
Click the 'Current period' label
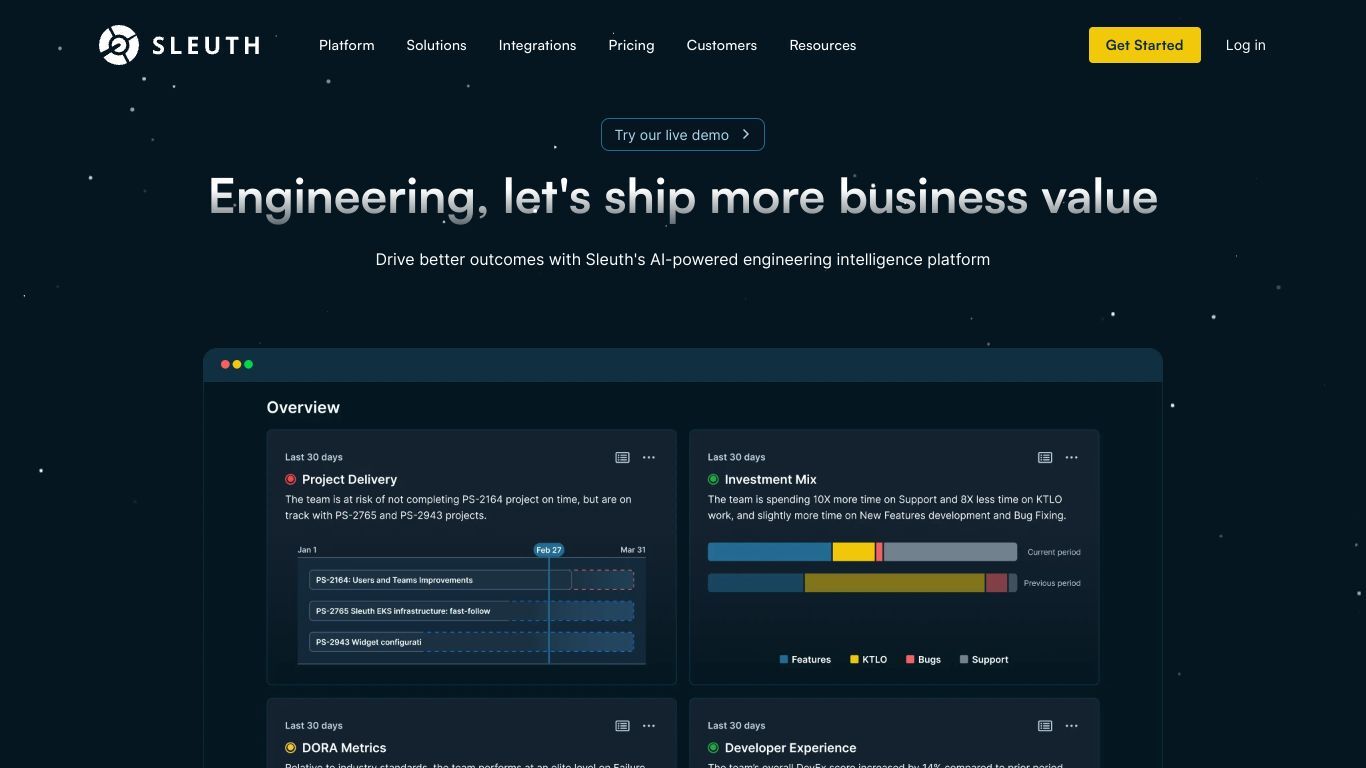point(1054,552)
